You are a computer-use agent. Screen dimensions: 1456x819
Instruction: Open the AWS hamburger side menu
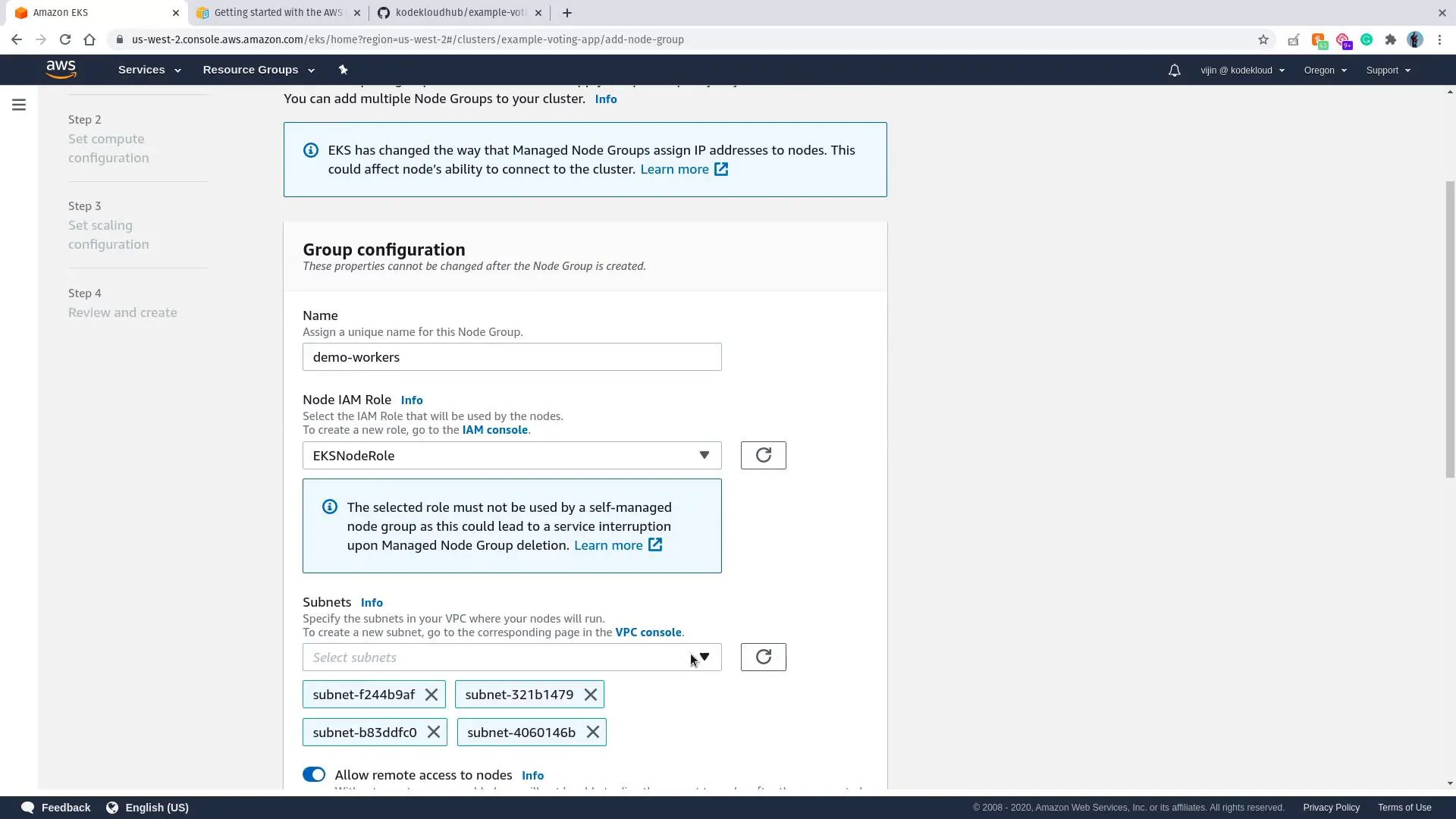pyautogui.click(x=19, y=105)
